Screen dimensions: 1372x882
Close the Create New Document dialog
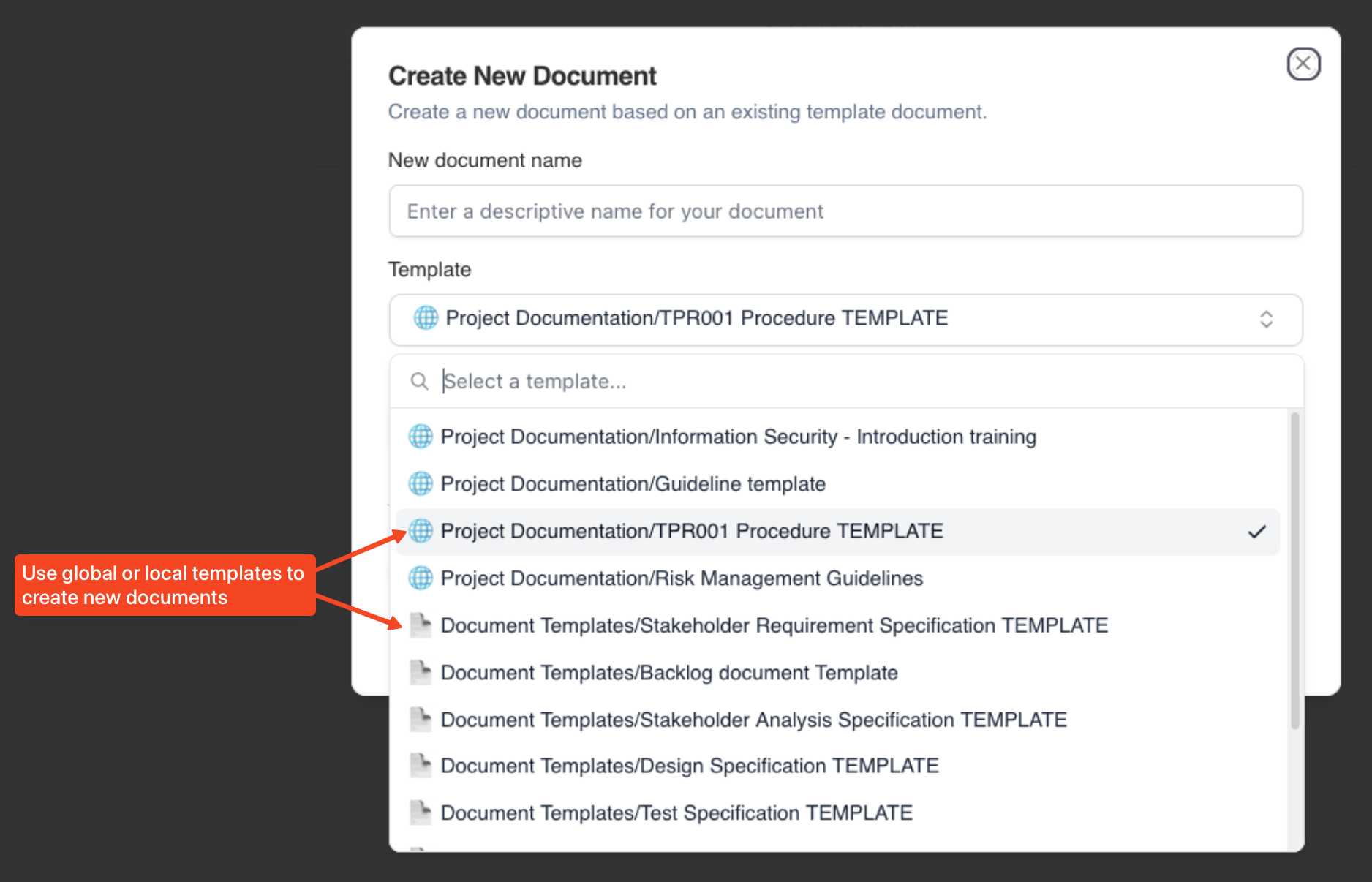tap(1303, 64)
